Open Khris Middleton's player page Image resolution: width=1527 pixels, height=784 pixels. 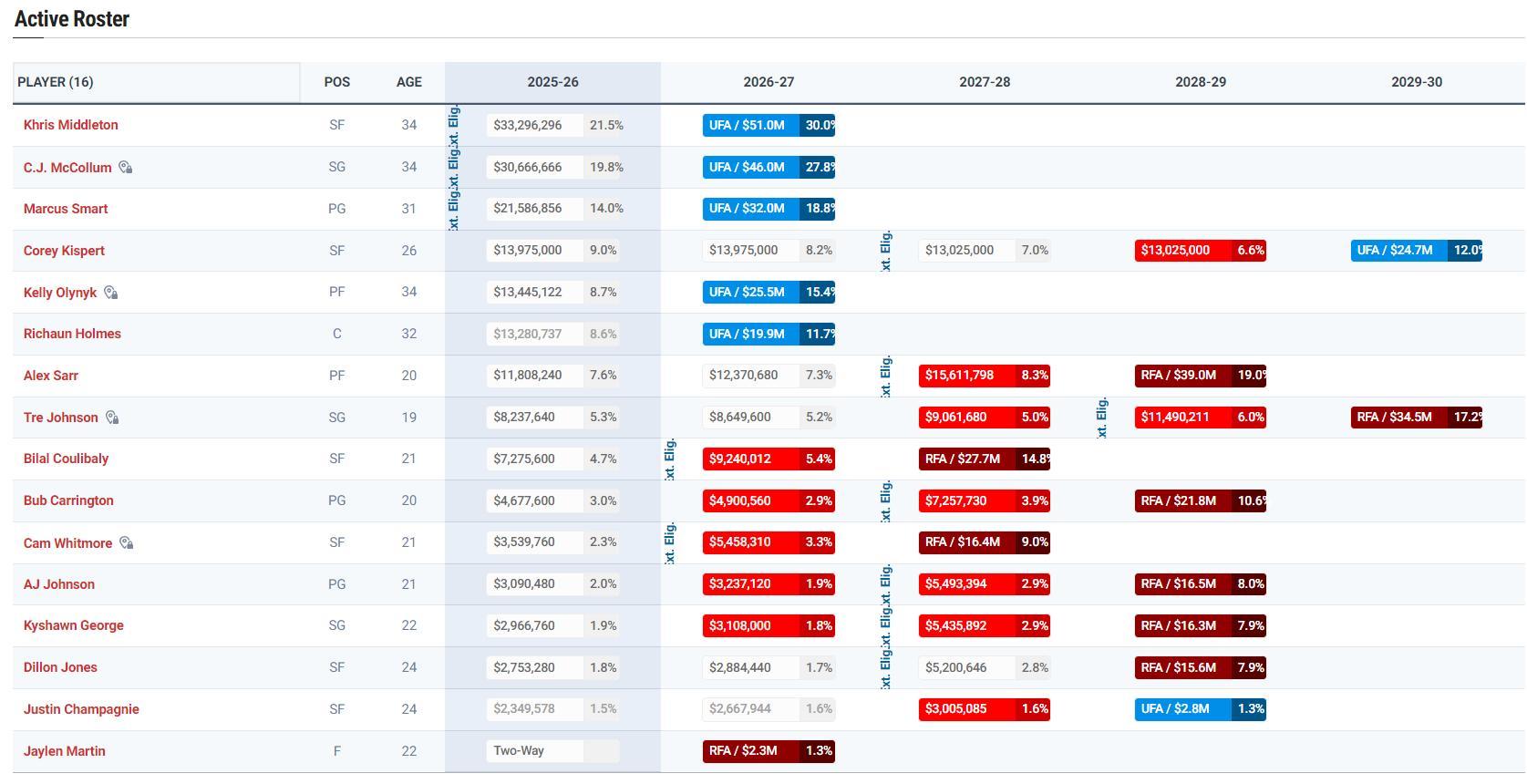(x=70, y=125)
